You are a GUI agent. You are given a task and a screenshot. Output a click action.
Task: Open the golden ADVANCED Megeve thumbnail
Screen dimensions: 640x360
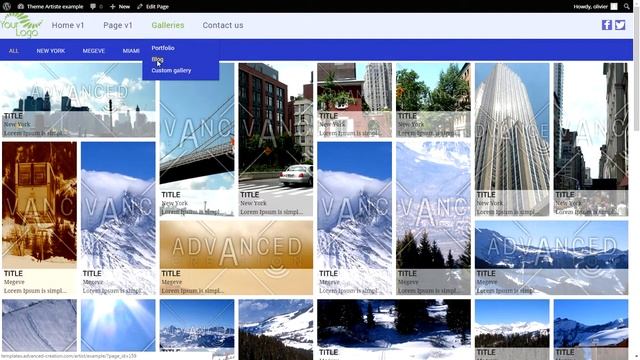236,258
